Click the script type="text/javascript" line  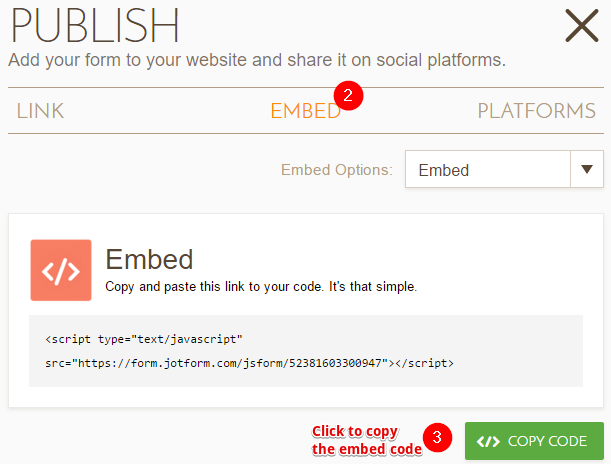pos(144,338)
